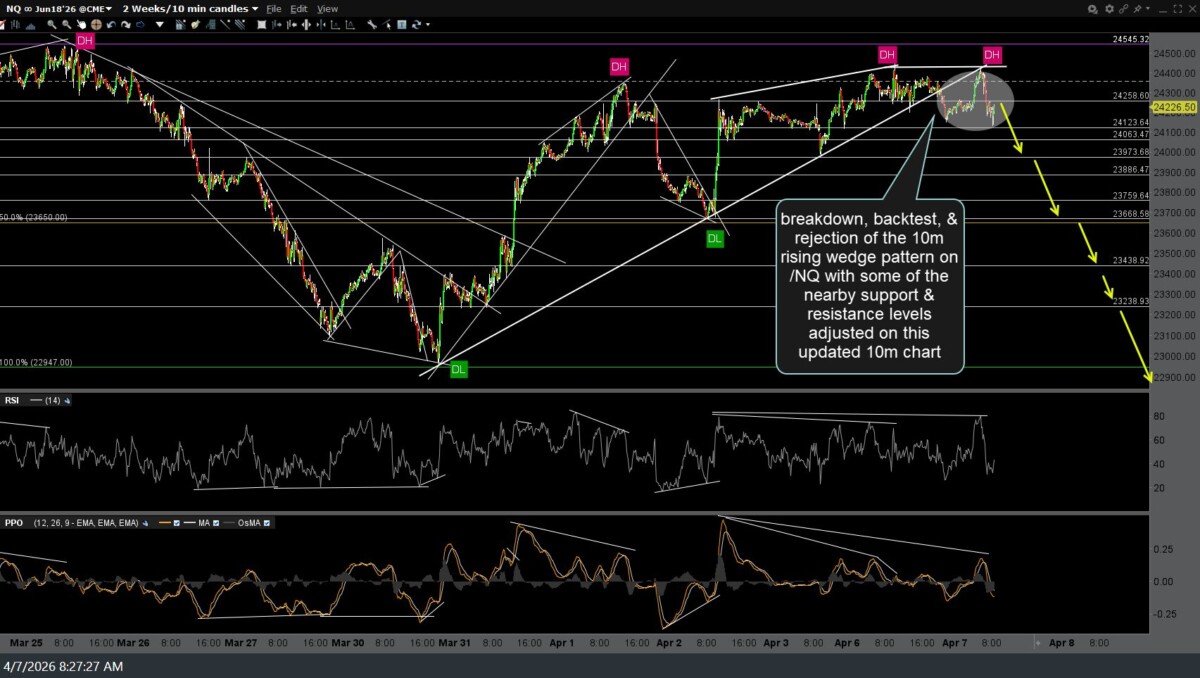
Task: Click the yellow 24226.50 current price marker
Action: click(1173, 107)
